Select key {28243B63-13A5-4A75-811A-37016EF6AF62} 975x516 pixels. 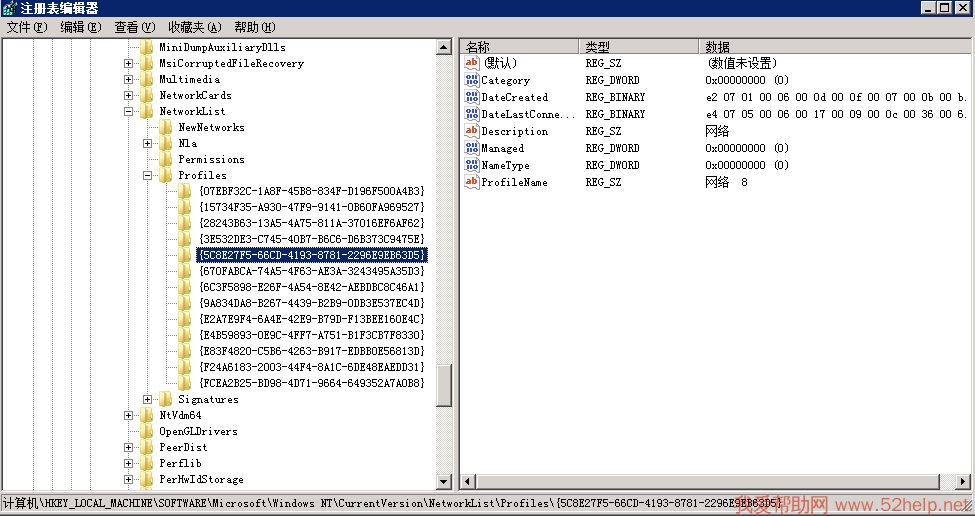312,223
